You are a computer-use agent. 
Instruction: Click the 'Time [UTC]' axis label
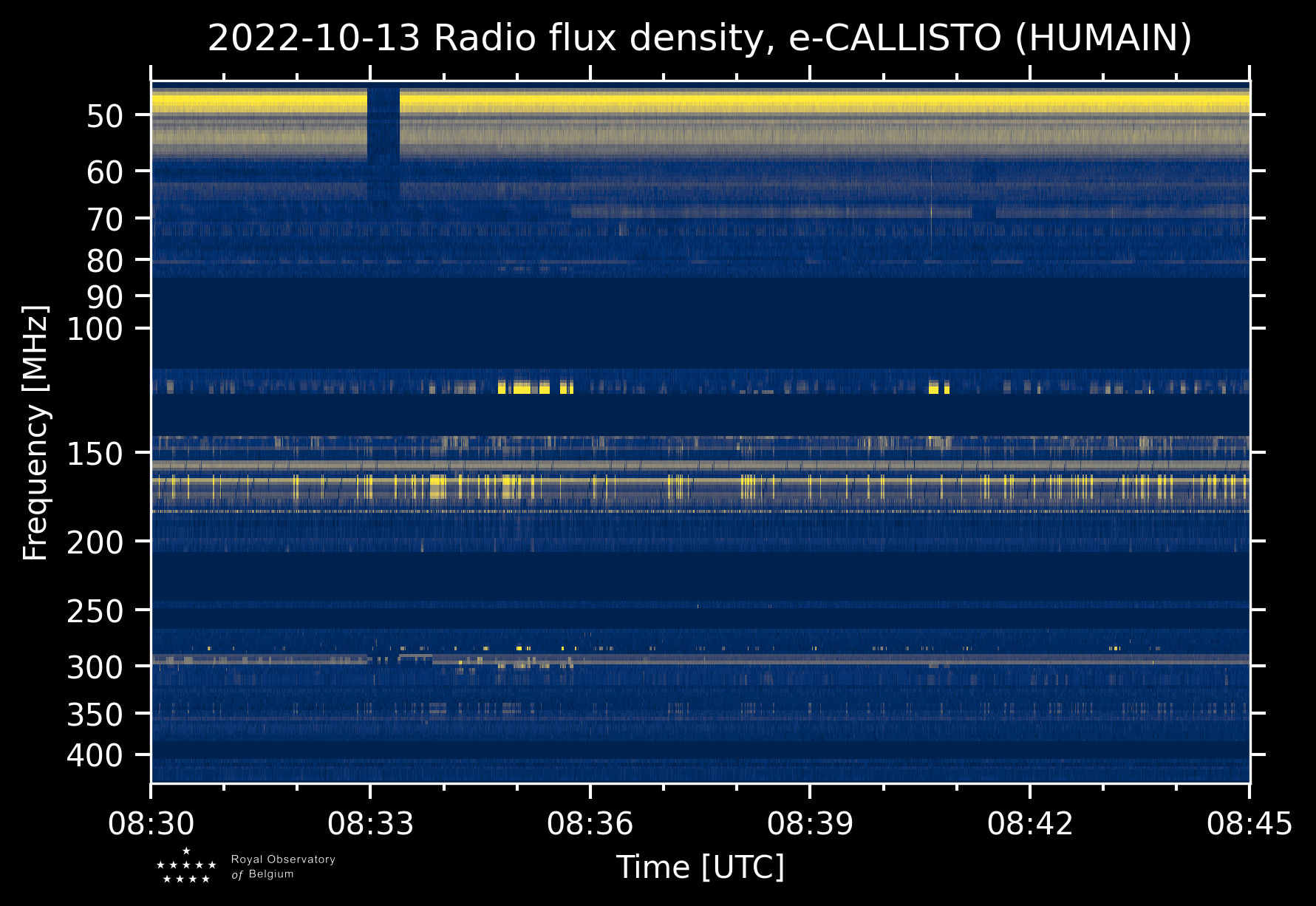click(700, 867)
